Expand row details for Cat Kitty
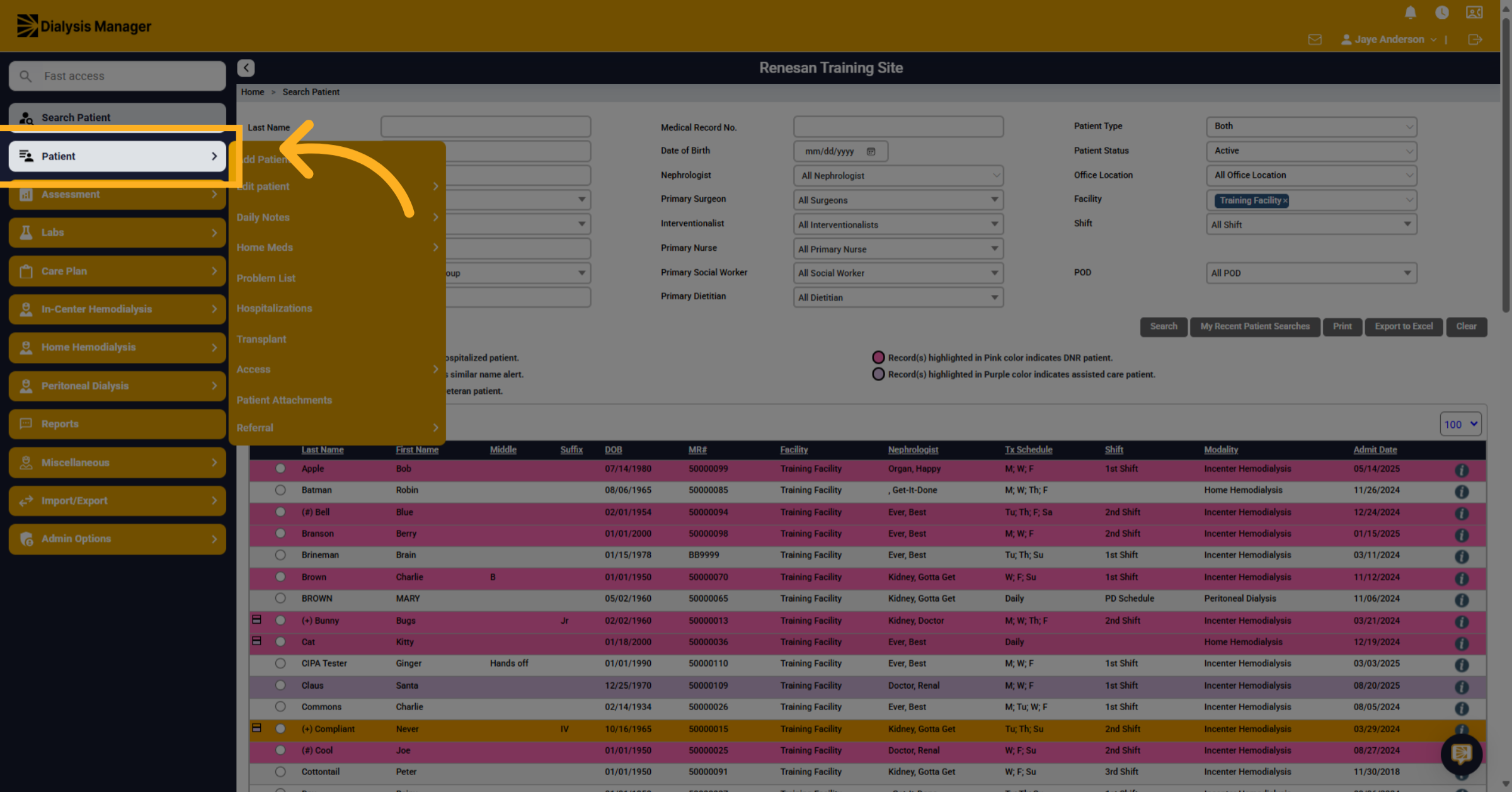This screenshot has width=1512, height=792. [256, 641]
